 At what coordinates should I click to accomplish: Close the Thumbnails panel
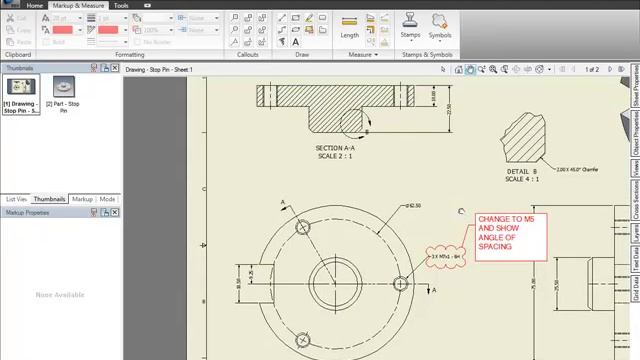[115, 68]
